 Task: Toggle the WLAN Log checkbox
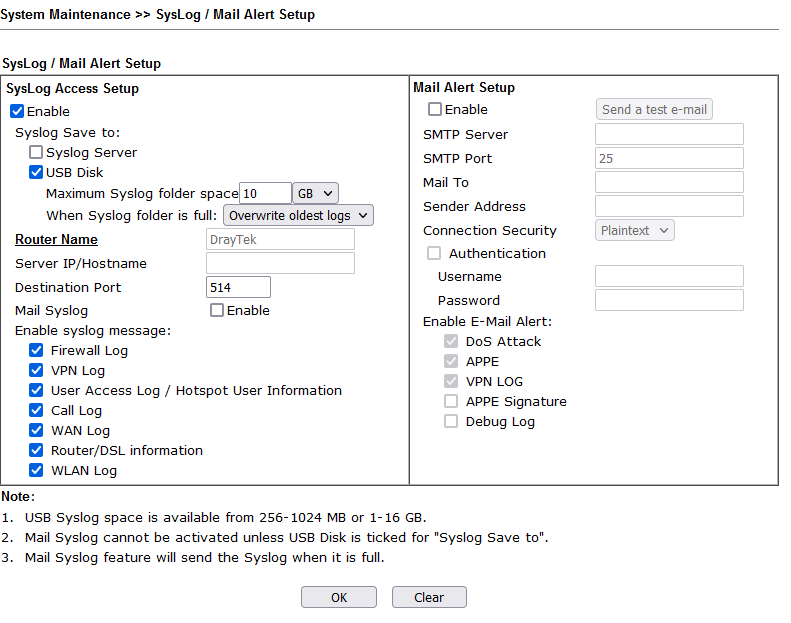pyautogui.click(x=36, y=470)
